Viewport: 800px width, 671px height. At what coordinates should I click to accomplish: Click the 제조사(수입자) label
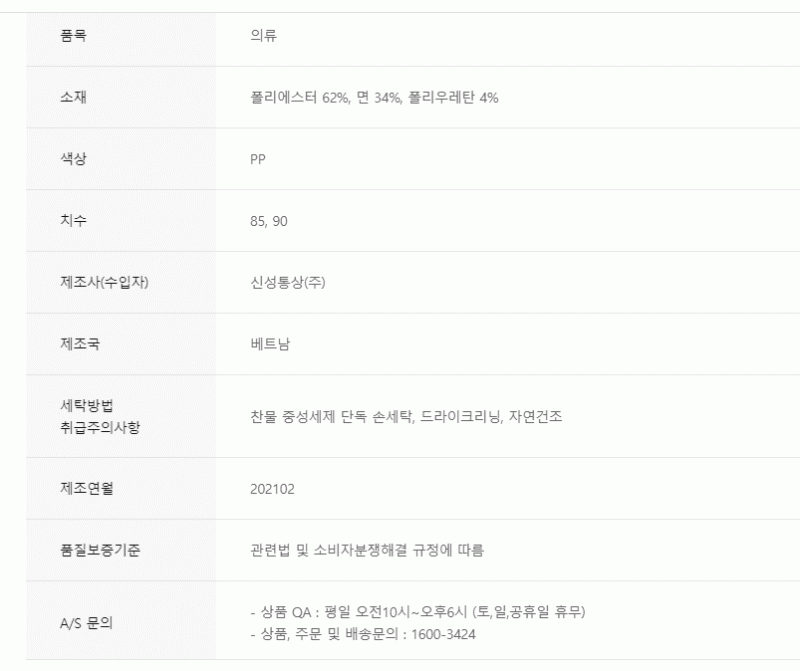click(105, 282)
